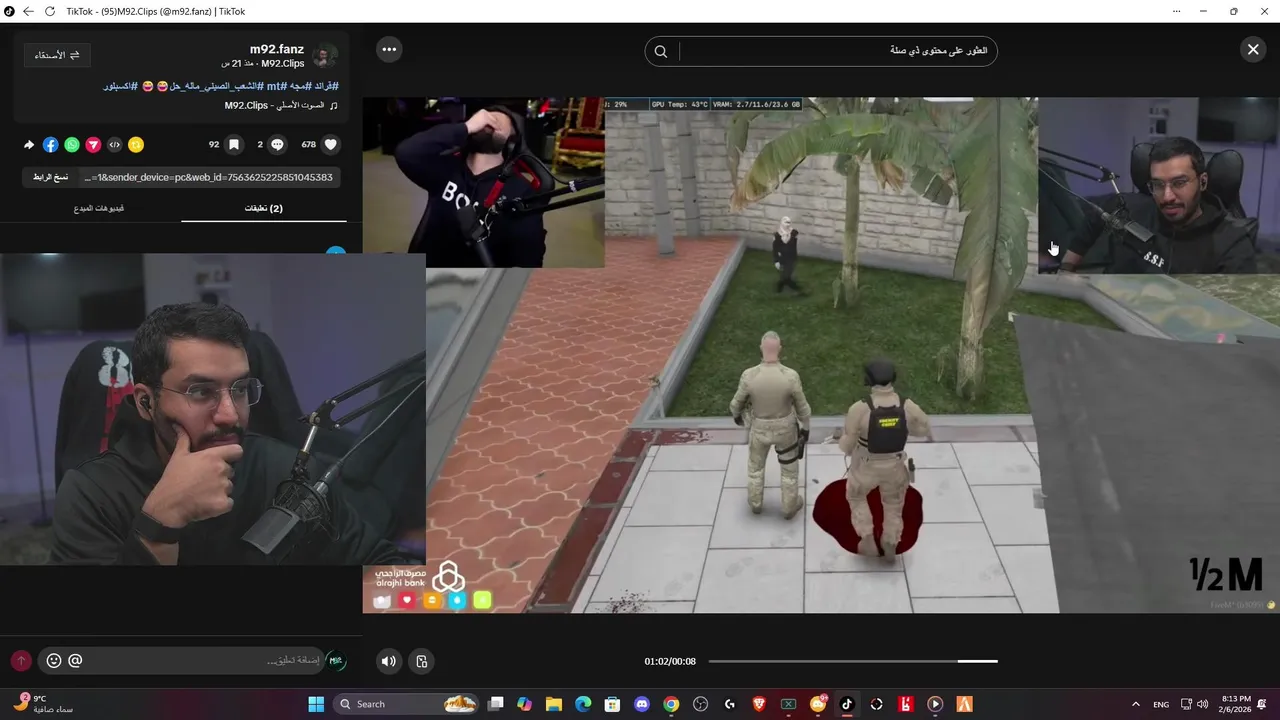
Task: Open the embed code icon
Action: [114, 145]
